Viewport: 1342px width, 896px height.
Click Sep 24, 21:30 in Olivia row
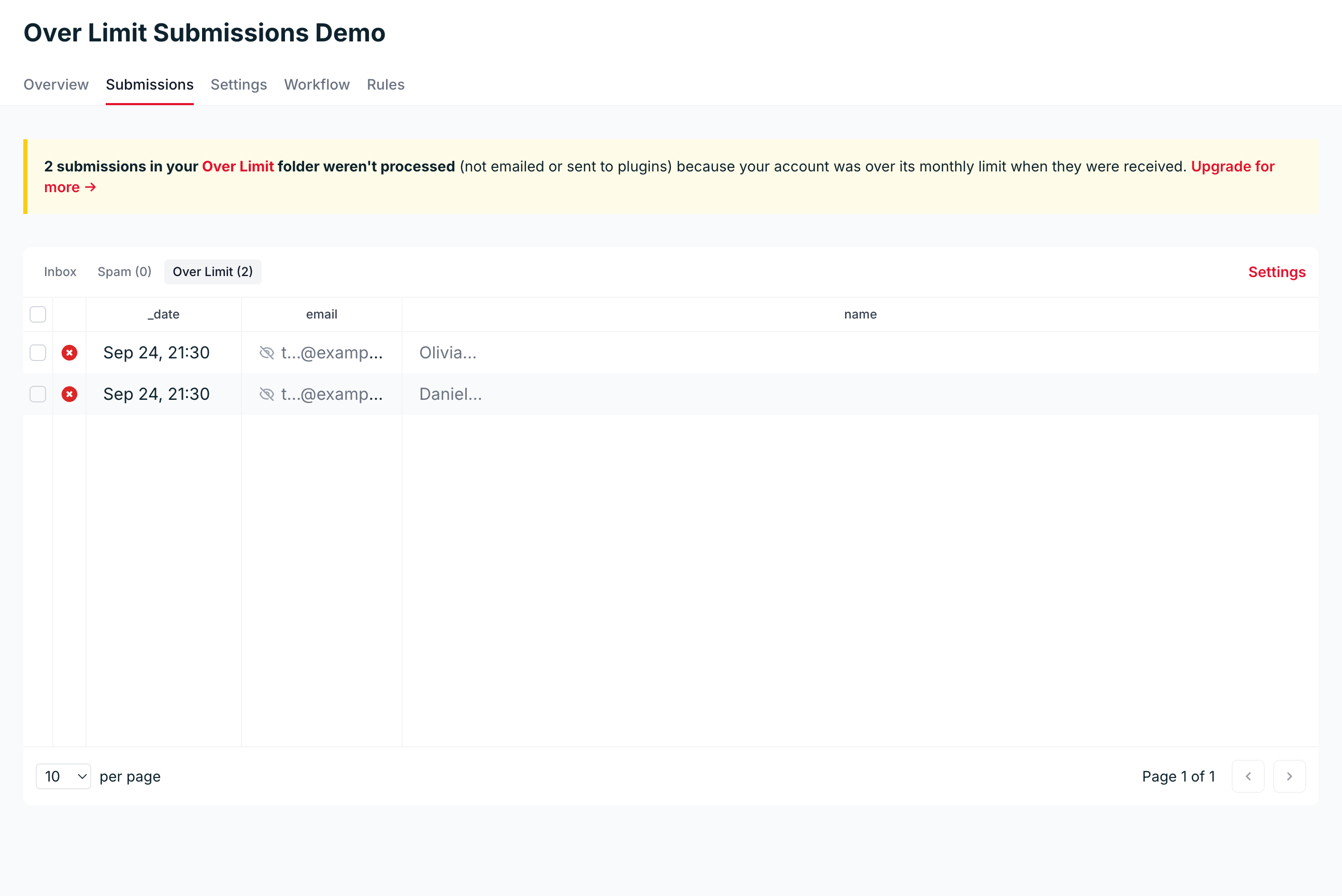[x=156, y=353]
